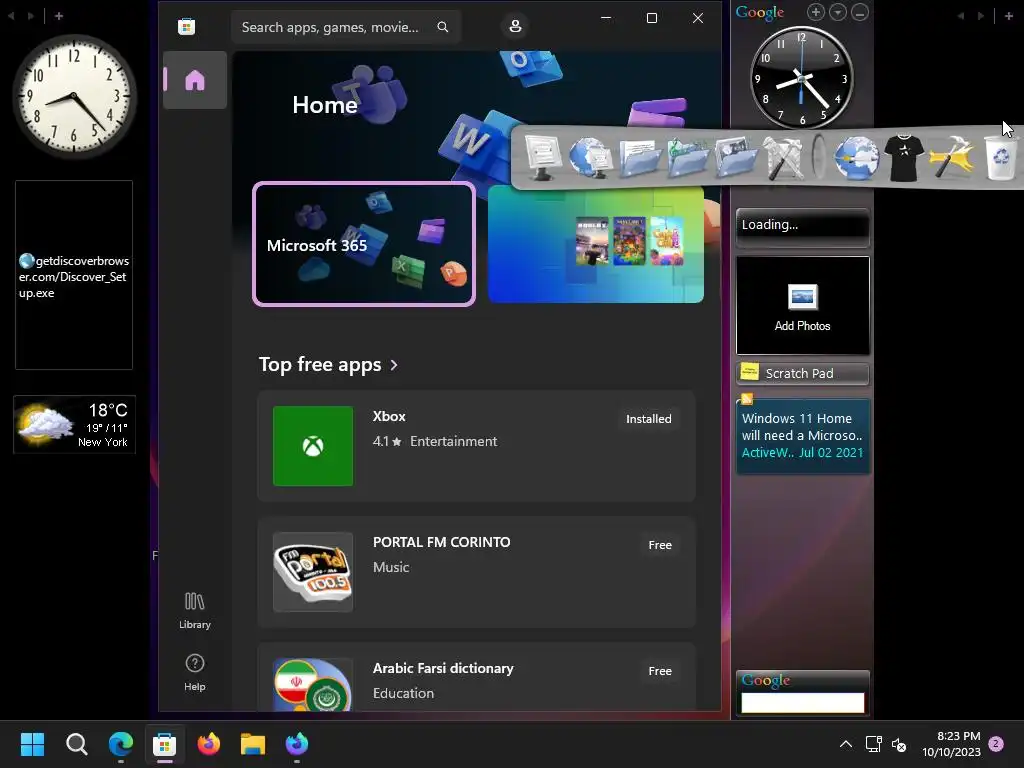Click the Loading... gadget panel

(x=803, y=227)
